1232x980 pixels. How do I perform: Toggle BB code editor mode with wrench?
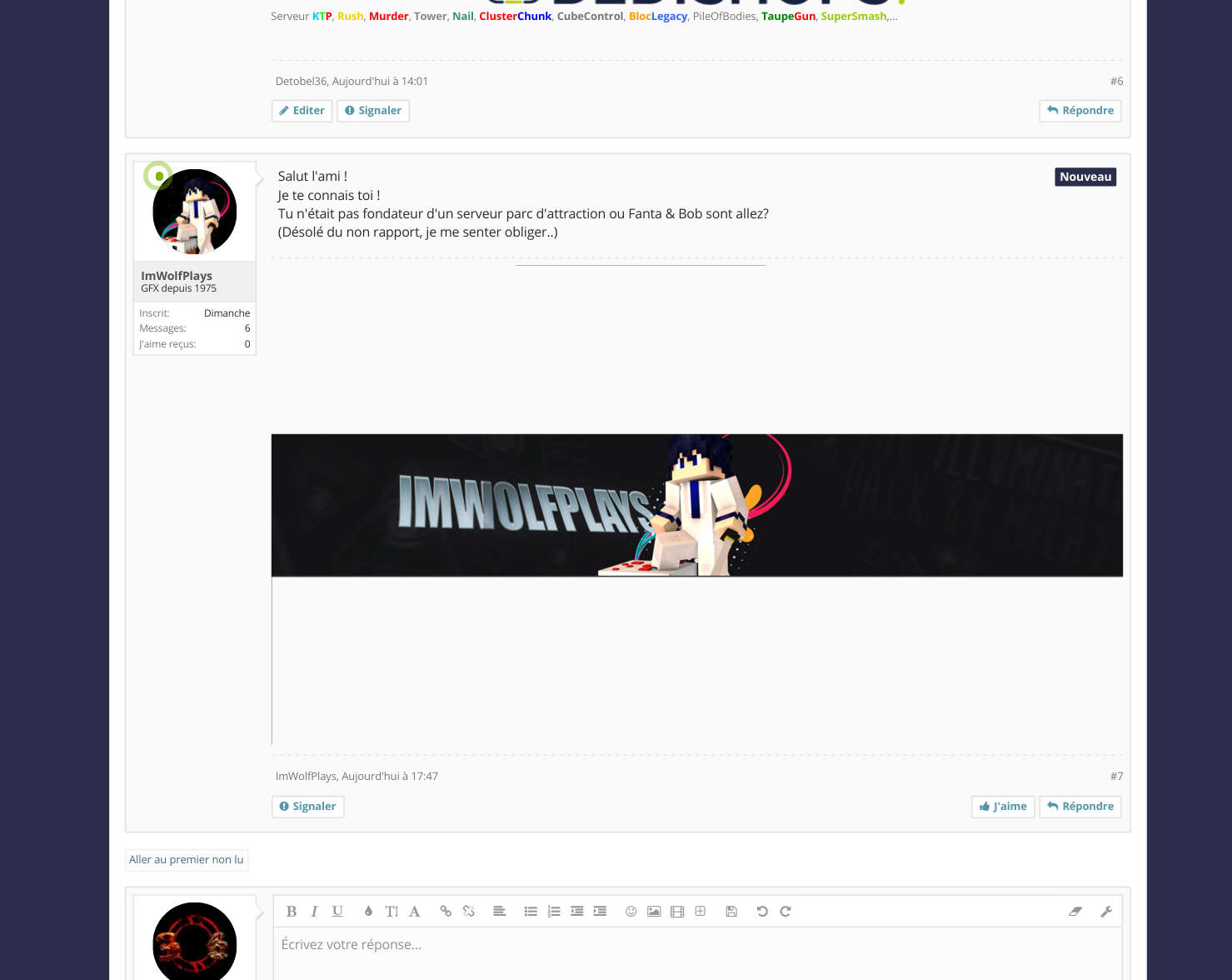(1106, 912)
